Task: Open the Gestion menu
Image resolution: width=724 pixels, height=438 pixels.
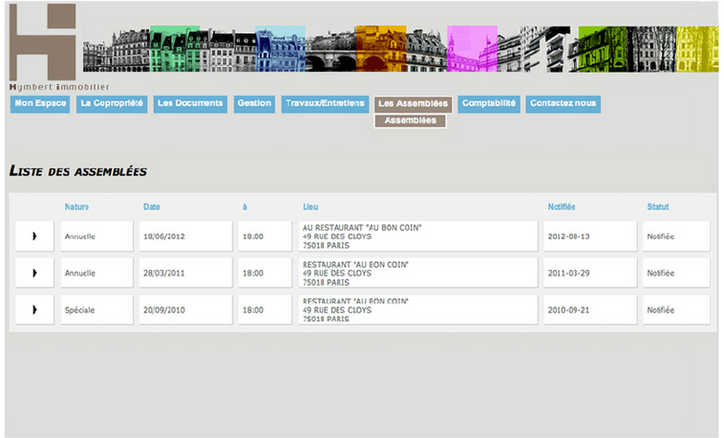Action: (254, 103)
